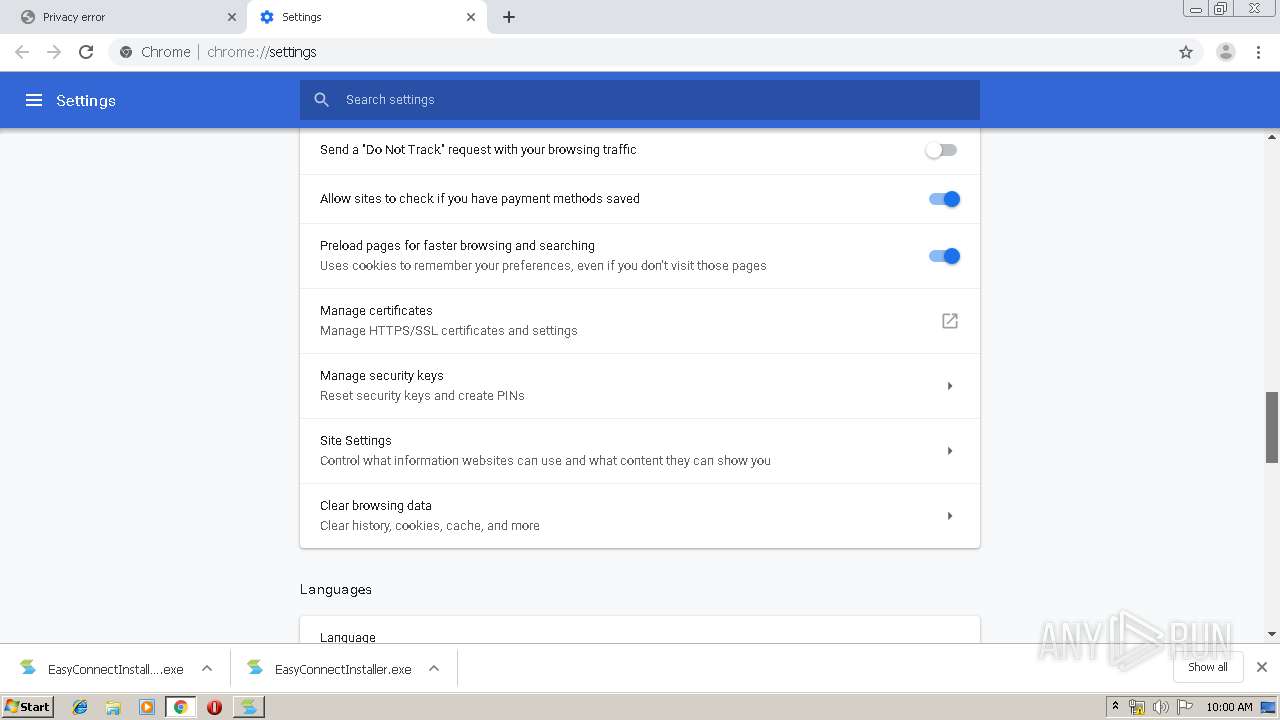Click the Chrome site info icon in address bar
This screenshot has height=720, width=1280.
(x=126, y=52)
